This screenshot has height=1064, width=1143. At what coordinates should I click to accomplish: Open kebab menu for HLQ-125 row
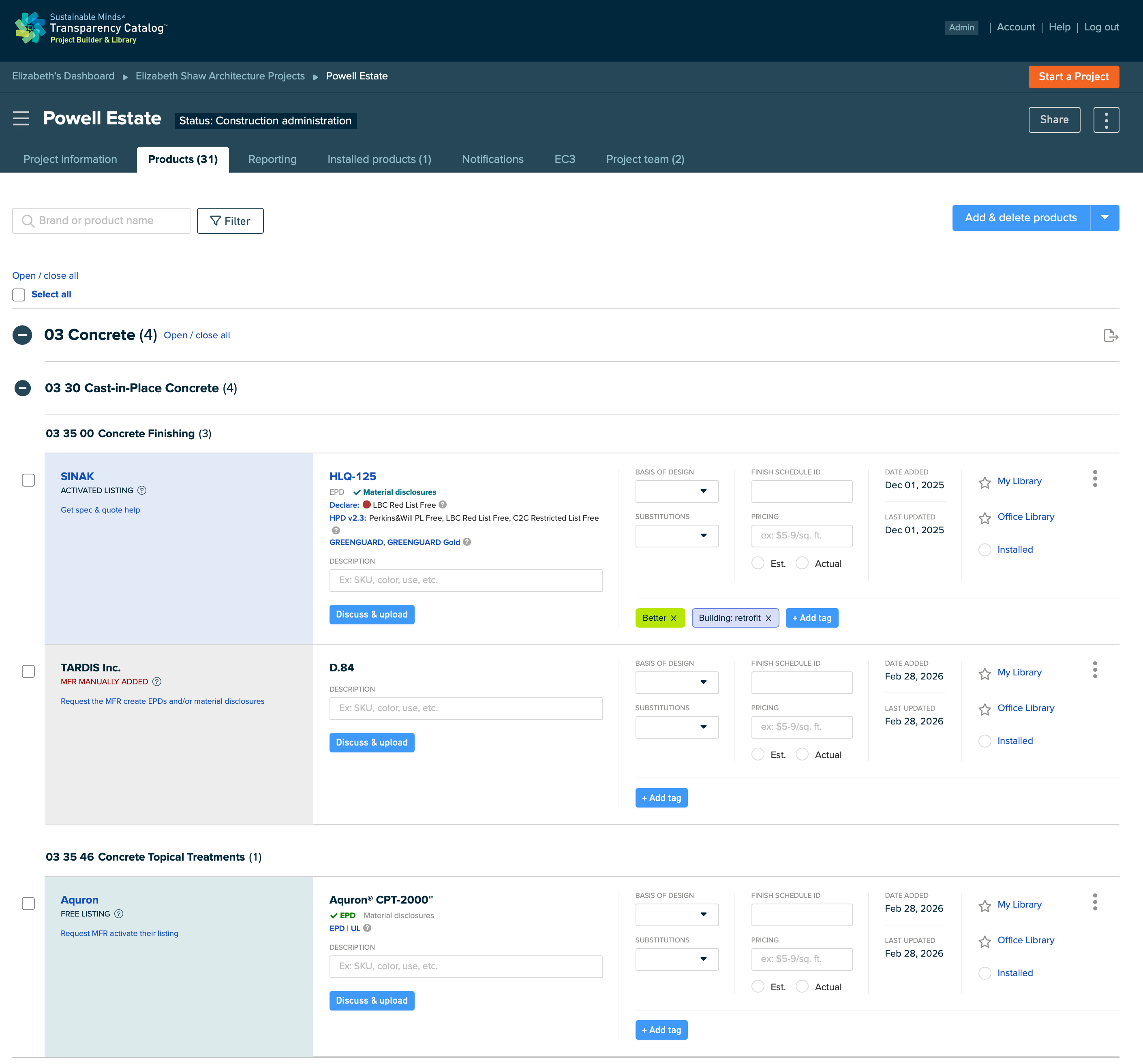click(1095, 478)
